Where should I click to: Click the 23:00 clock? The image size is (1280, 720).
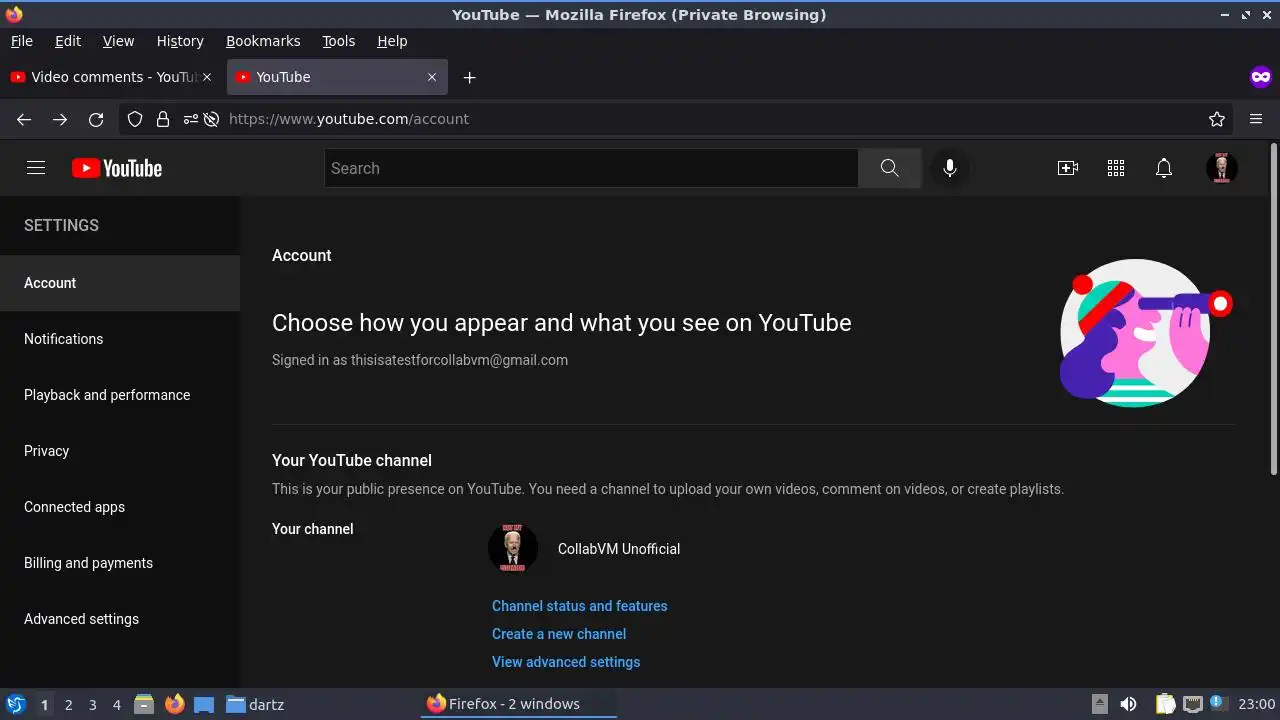point(1257,704)
